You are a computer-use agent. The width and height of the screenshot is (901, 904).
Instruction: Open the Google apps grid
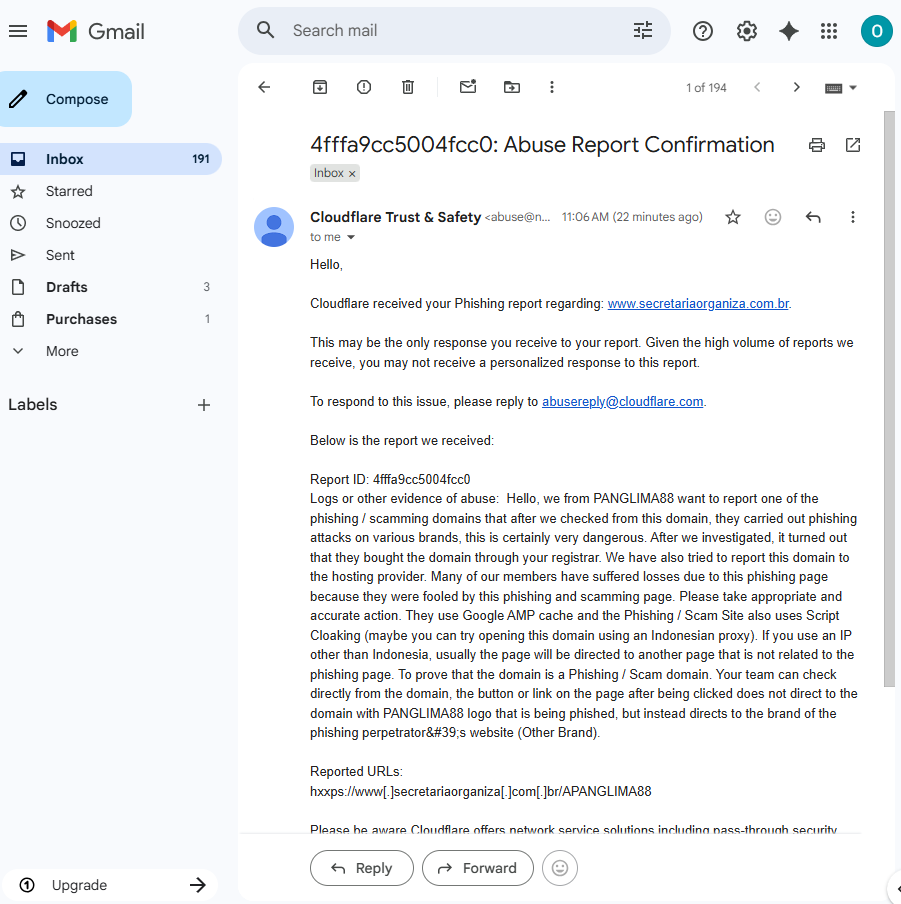pos(829,31)
